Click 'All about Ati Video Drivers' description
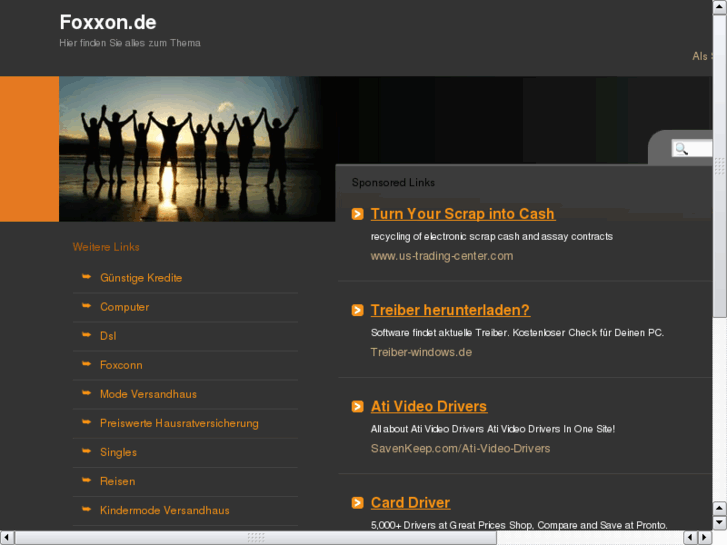The image size is (727, 545). click(x=493, y=429)
